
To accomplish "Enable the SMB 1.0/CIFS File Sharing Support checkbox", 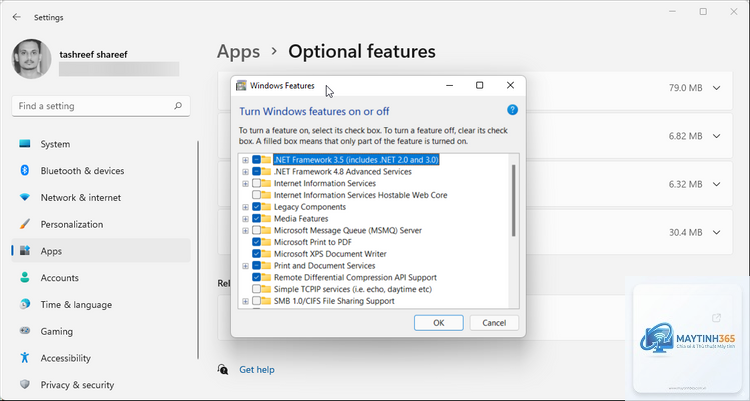I will 256,301.
